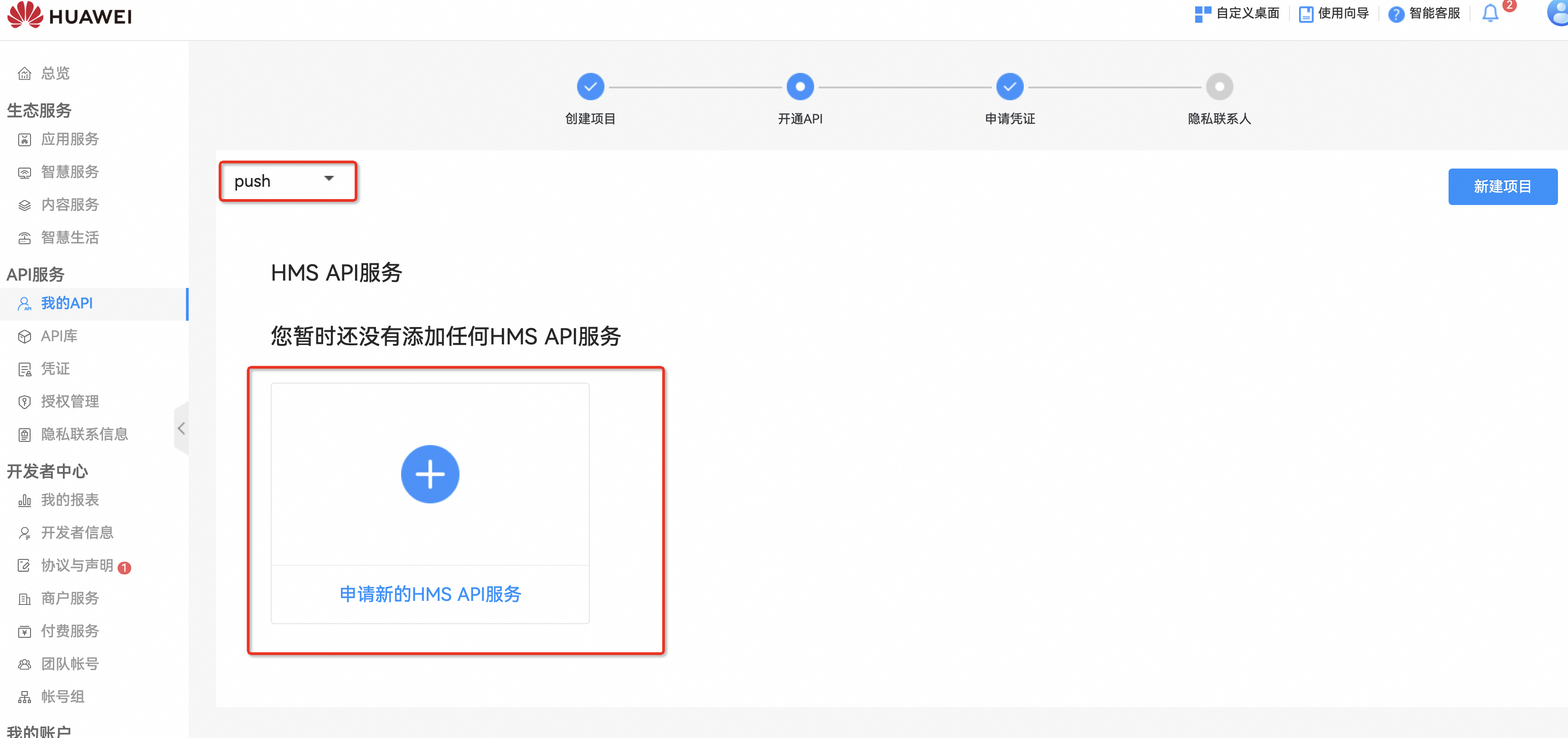Image resolution: width=1568 pixels, height=738 pixels.
Task: Click the 我的API user icon
Action: tap(24, 303)
